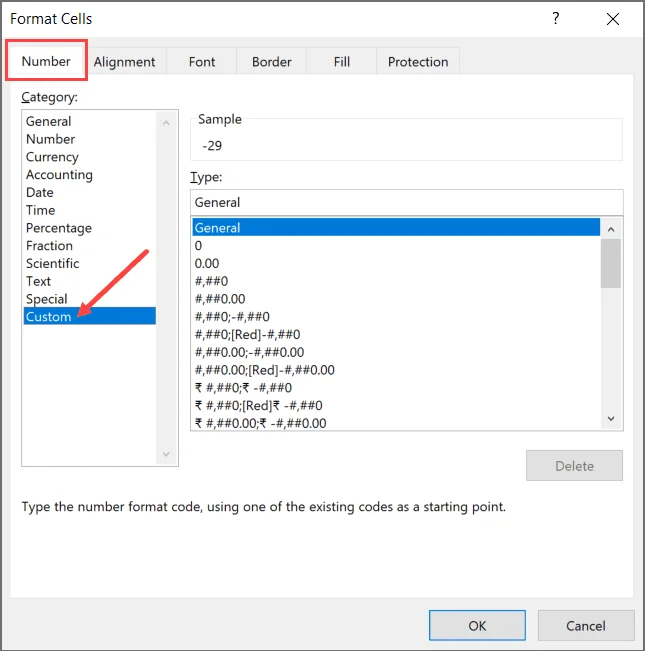Choose Currency in the Category list
This screenshot has height=651, width=645.
click(x=52, y=157)
